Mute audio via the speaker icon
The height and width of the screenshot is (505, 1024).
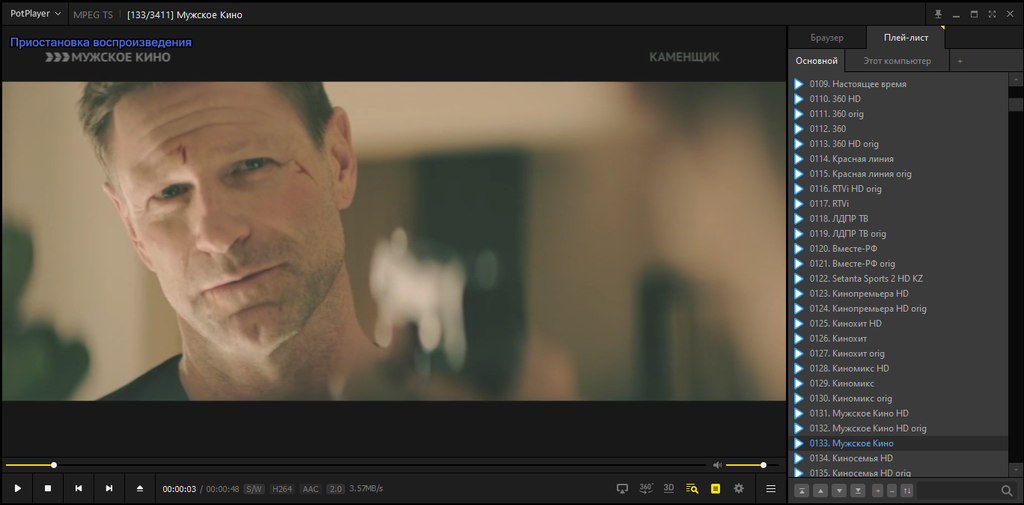(x=717, y=465)
